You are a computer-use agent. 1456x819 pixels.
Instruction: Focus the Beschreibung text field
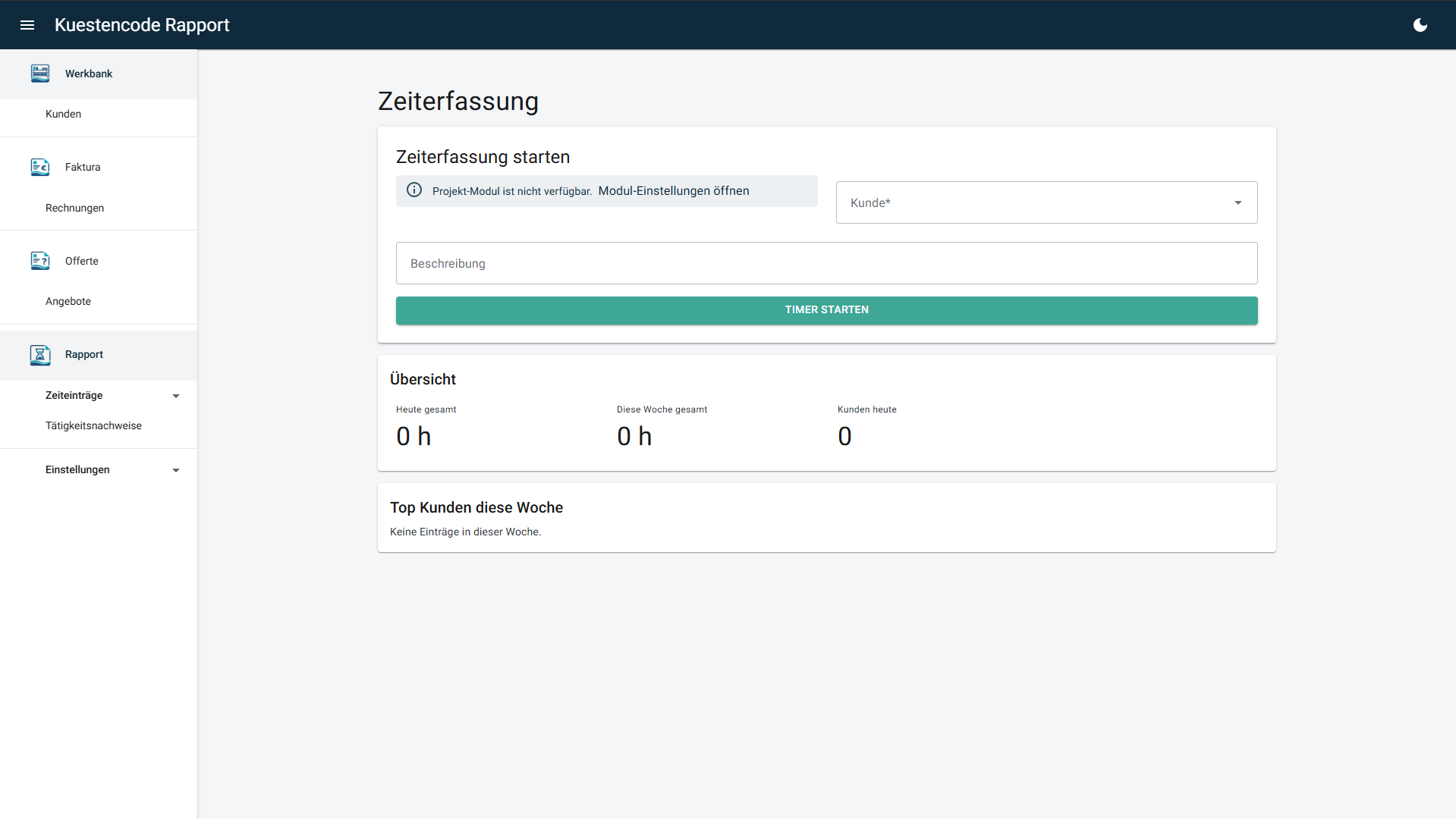tap(826, 263)
